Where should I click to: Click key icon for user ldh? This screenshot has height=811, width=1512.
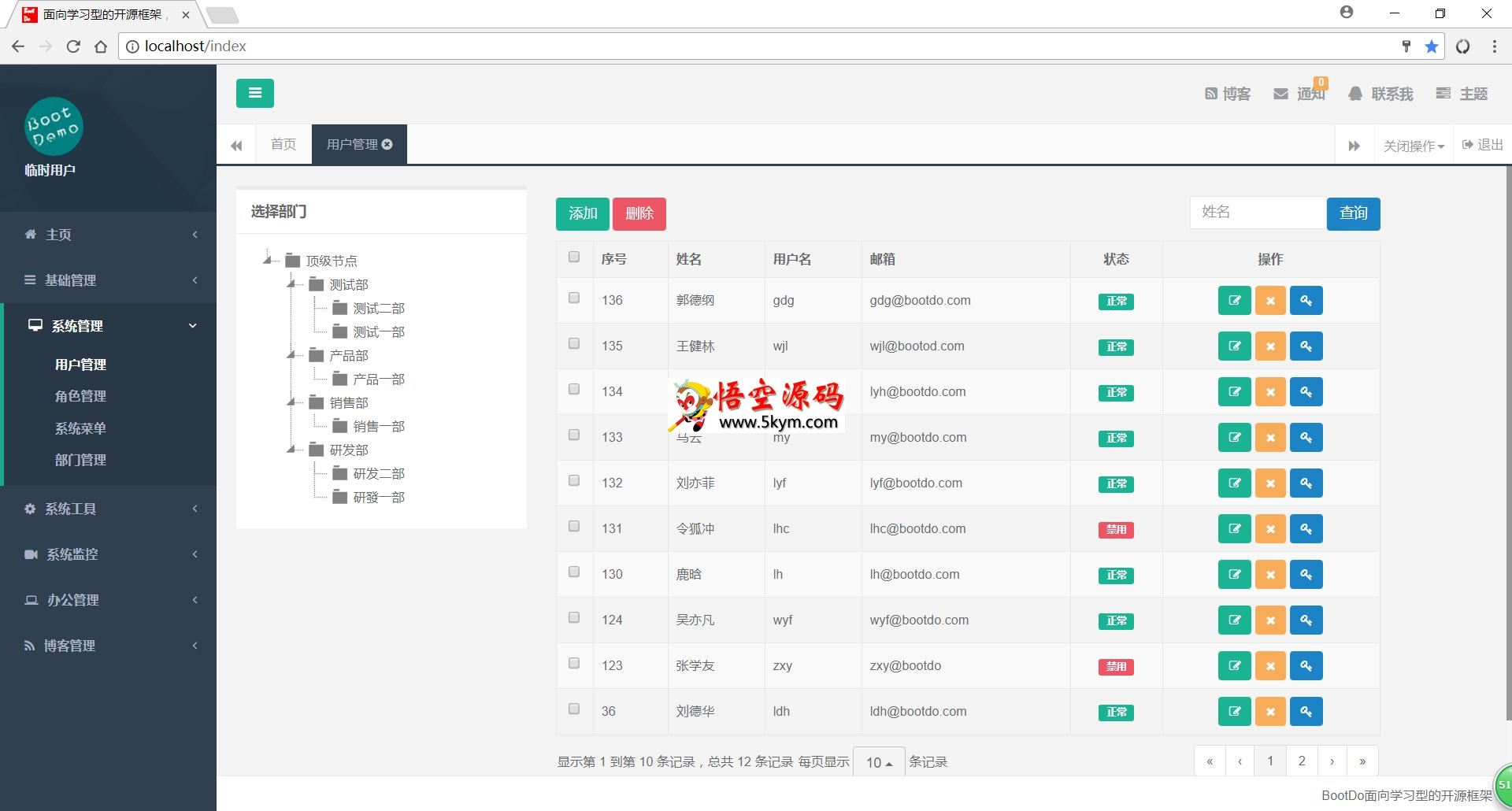(1306, 711)
